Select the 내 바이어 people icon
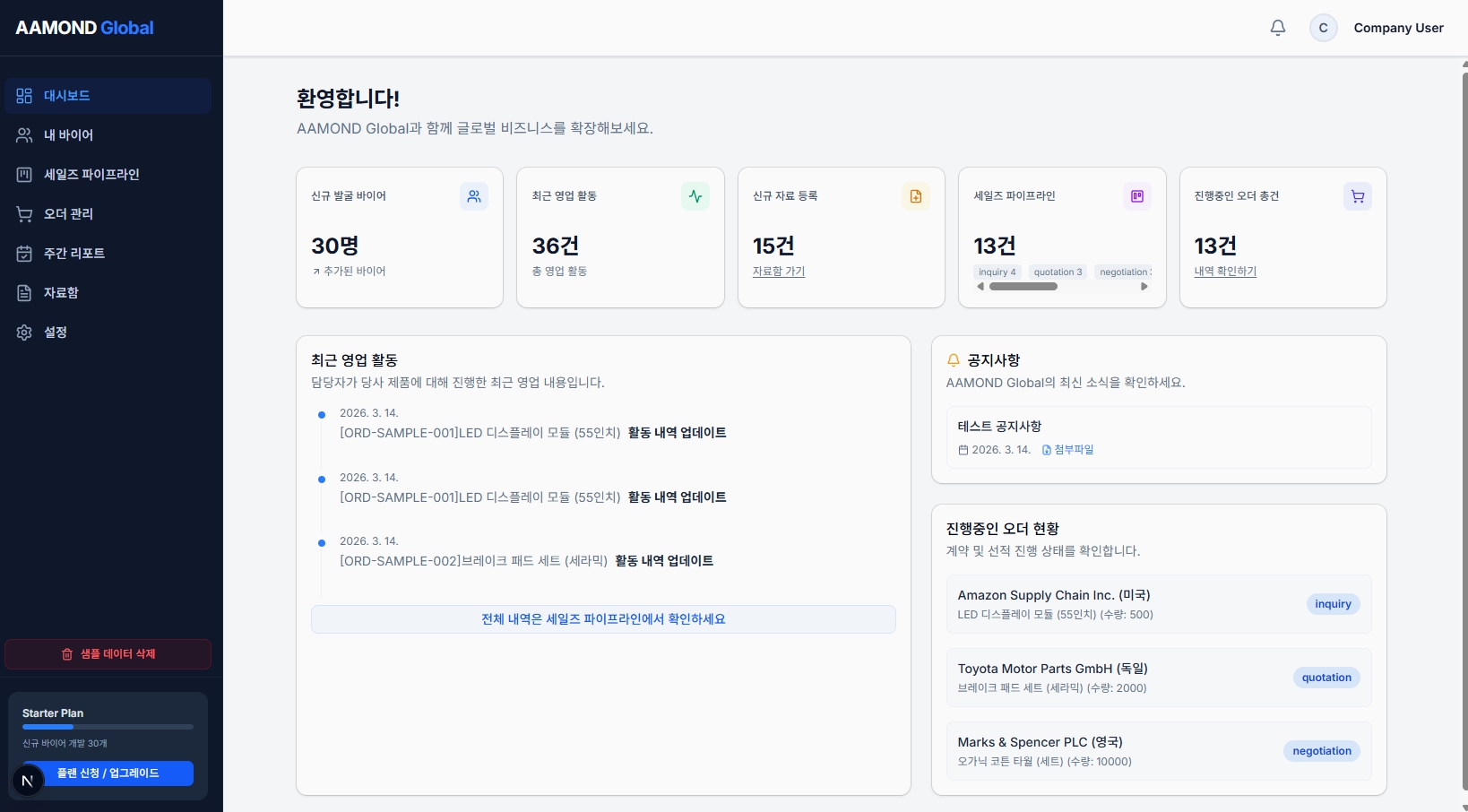This screenshot has width=1468, height=812. [x=23, y=134]
